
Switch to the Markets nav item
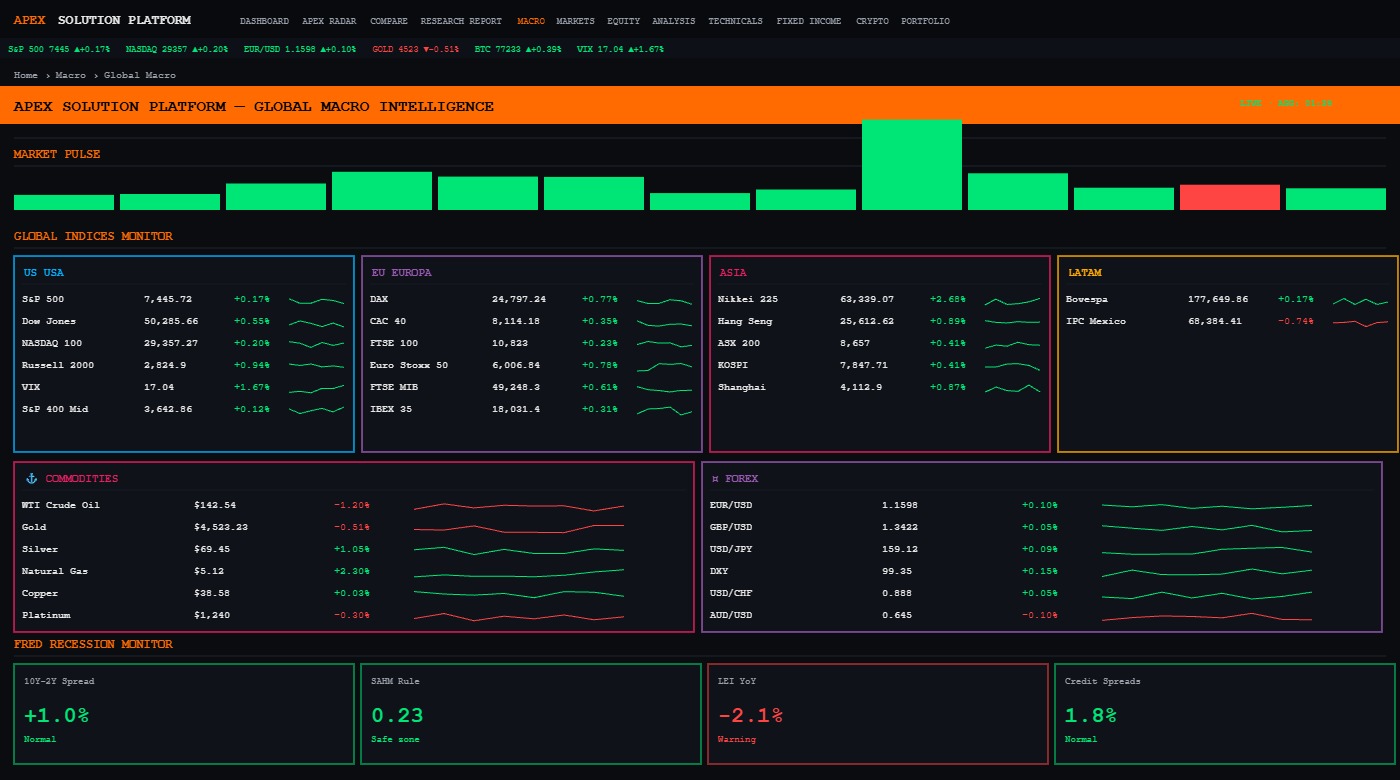[x=575, y=21]
